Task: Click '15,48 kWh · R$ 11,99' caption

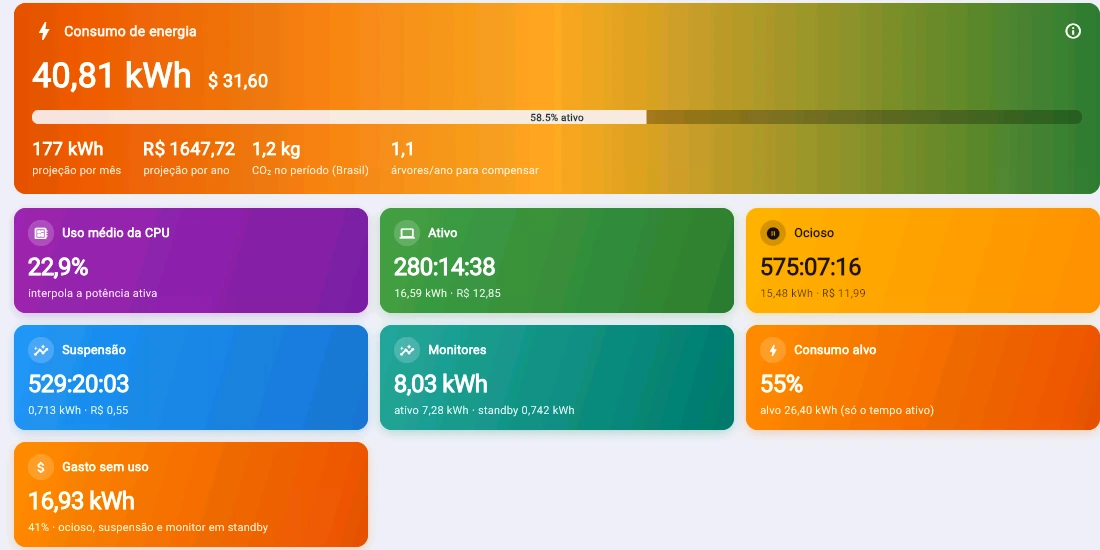Action: (813, 293)
